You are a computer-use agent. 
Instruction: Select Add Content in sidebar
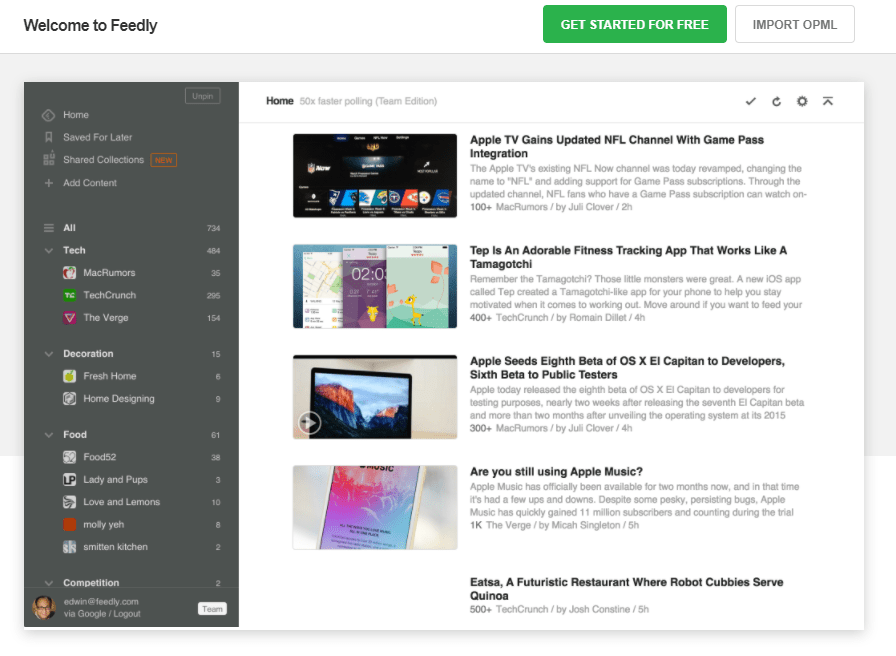point(90,183)
